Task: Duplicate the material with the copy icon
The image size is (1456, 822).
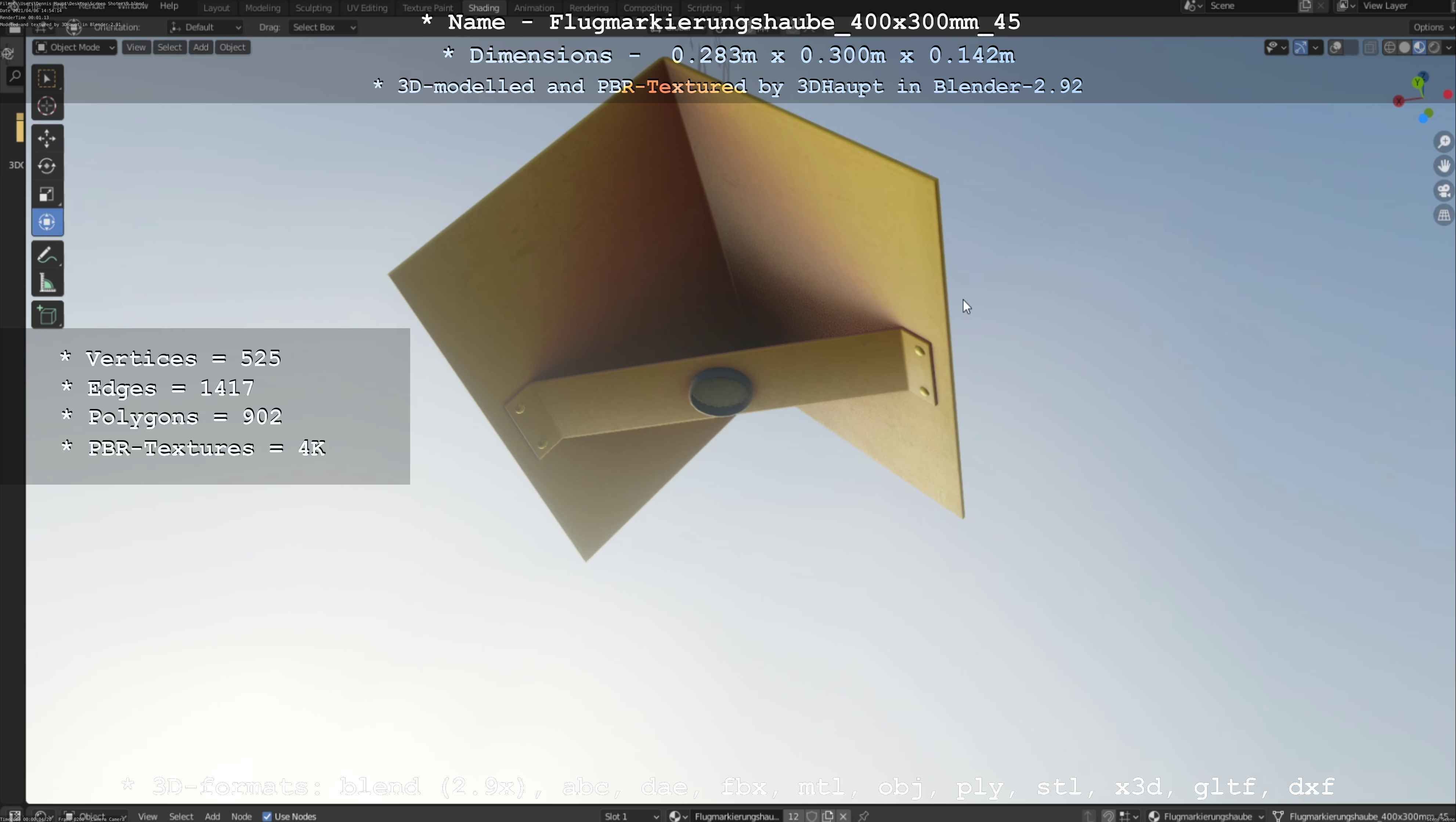Action: (x=828, y=816)
